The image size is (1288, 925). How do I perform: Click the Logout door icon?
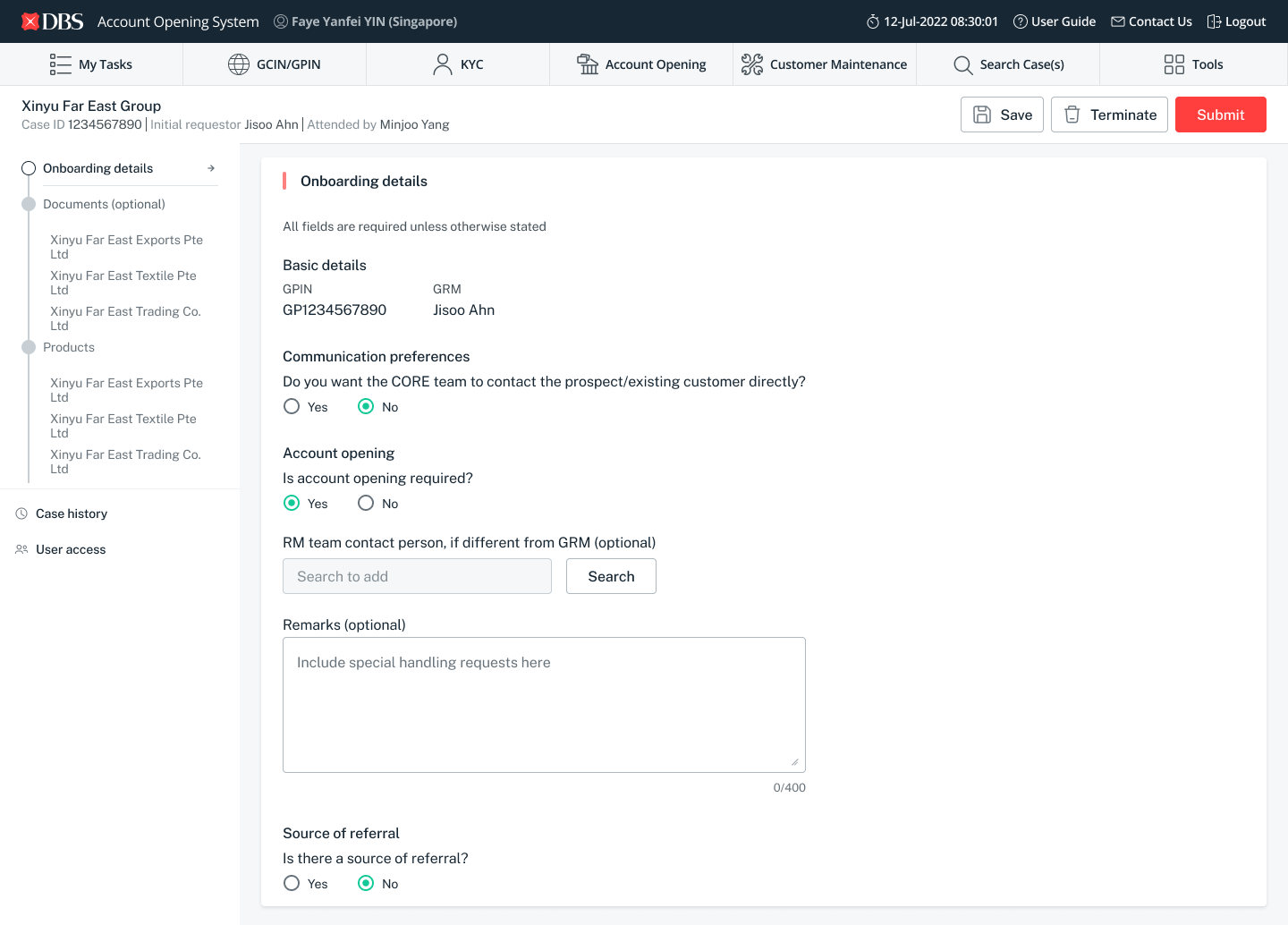(x=1215, y=21)
